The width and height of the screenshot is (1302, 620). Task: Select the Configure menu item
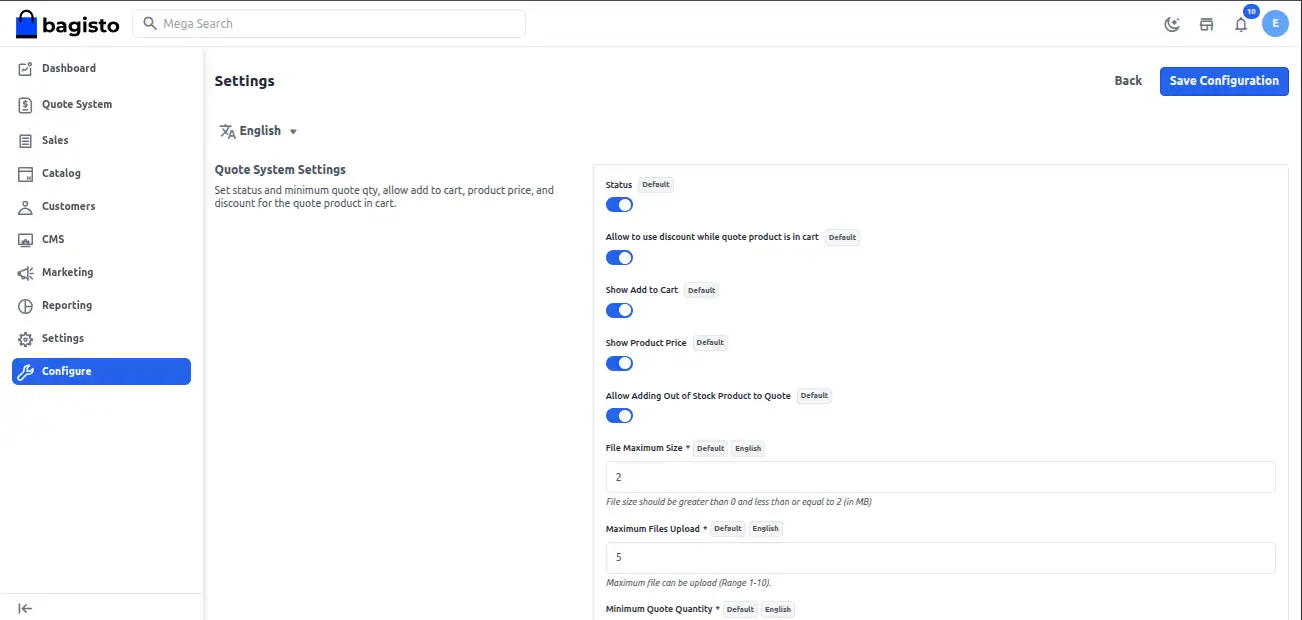tap(101, 372)
